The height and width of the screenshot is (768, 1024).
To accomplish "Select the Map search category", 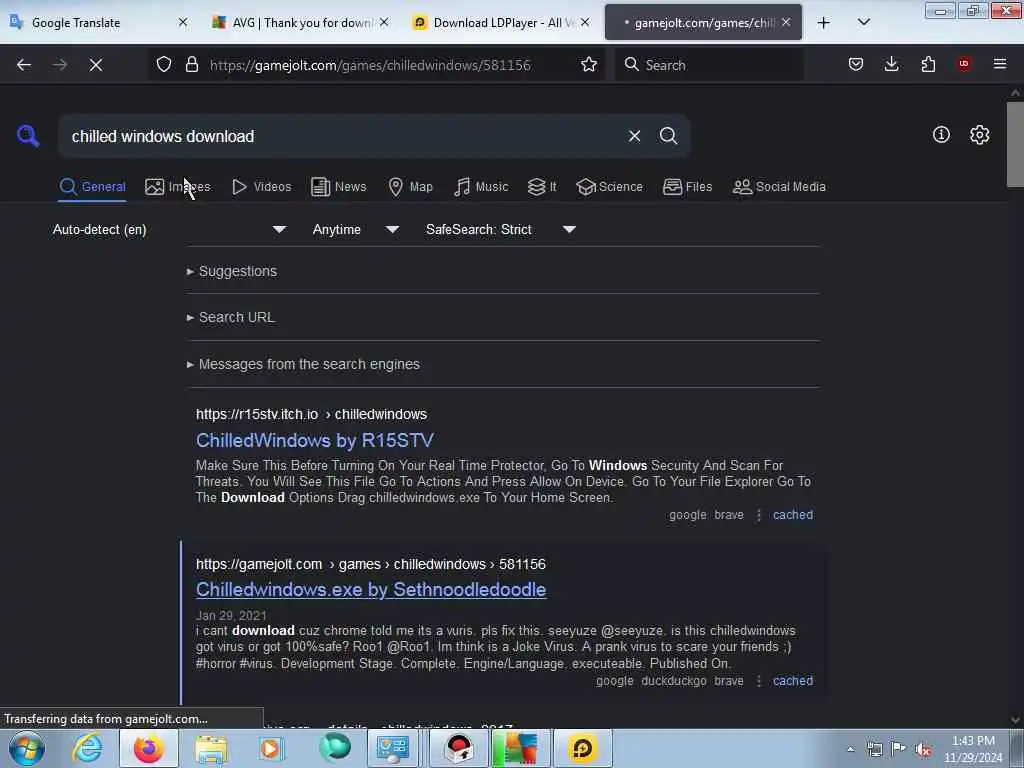I will [410, 187].
